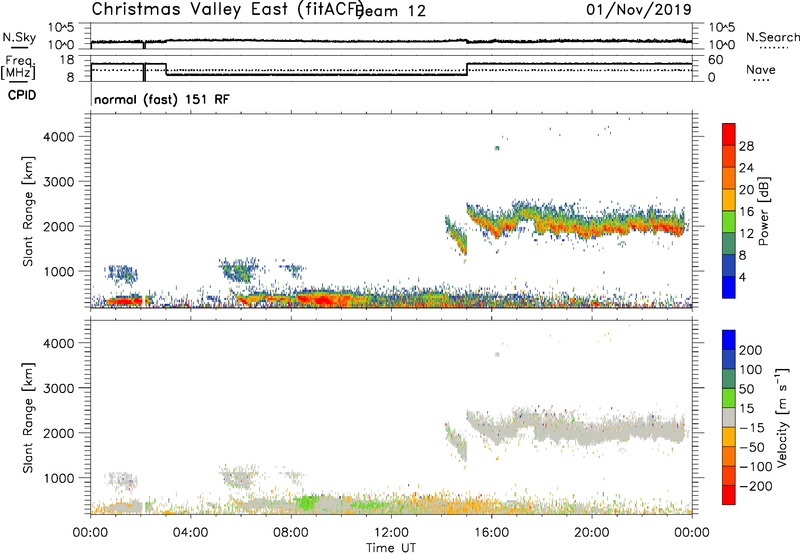Click the 'Time UT' axis title
Viewport: 800px width, 554px height.
point(391,548)
